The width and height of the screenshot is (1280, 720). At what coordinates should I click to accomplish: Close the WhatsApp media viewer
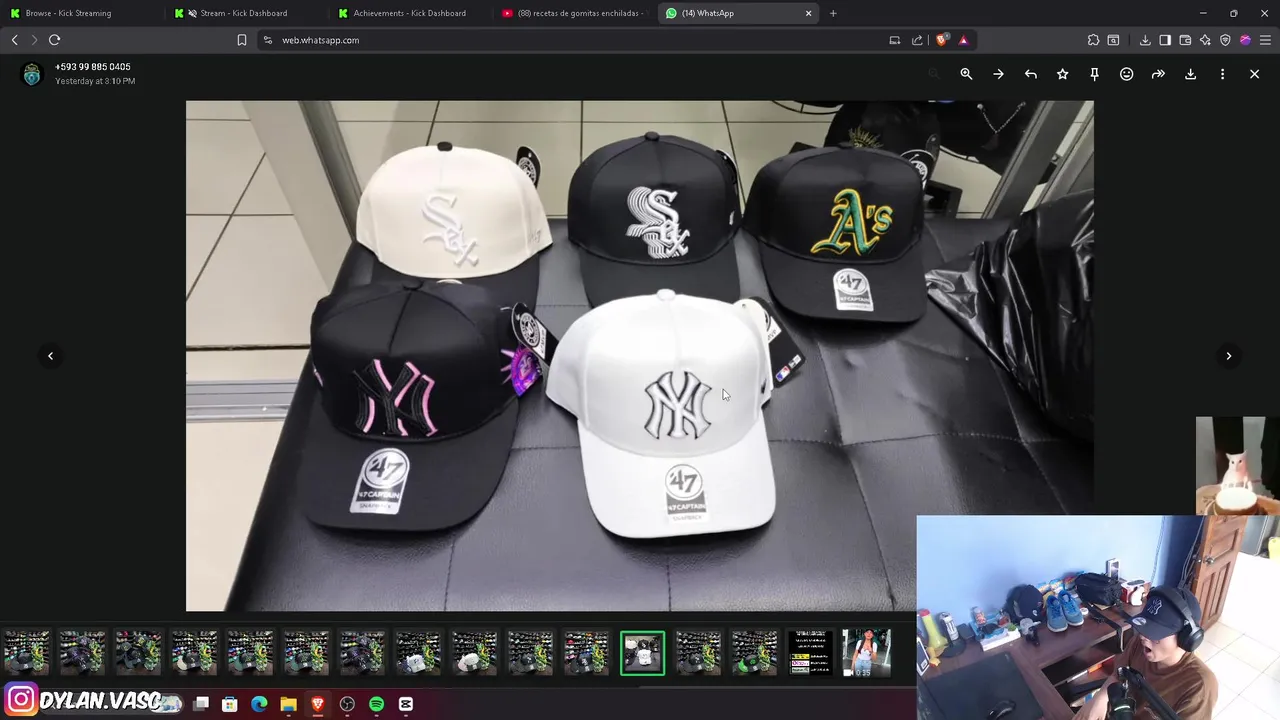pos(1254,74)
